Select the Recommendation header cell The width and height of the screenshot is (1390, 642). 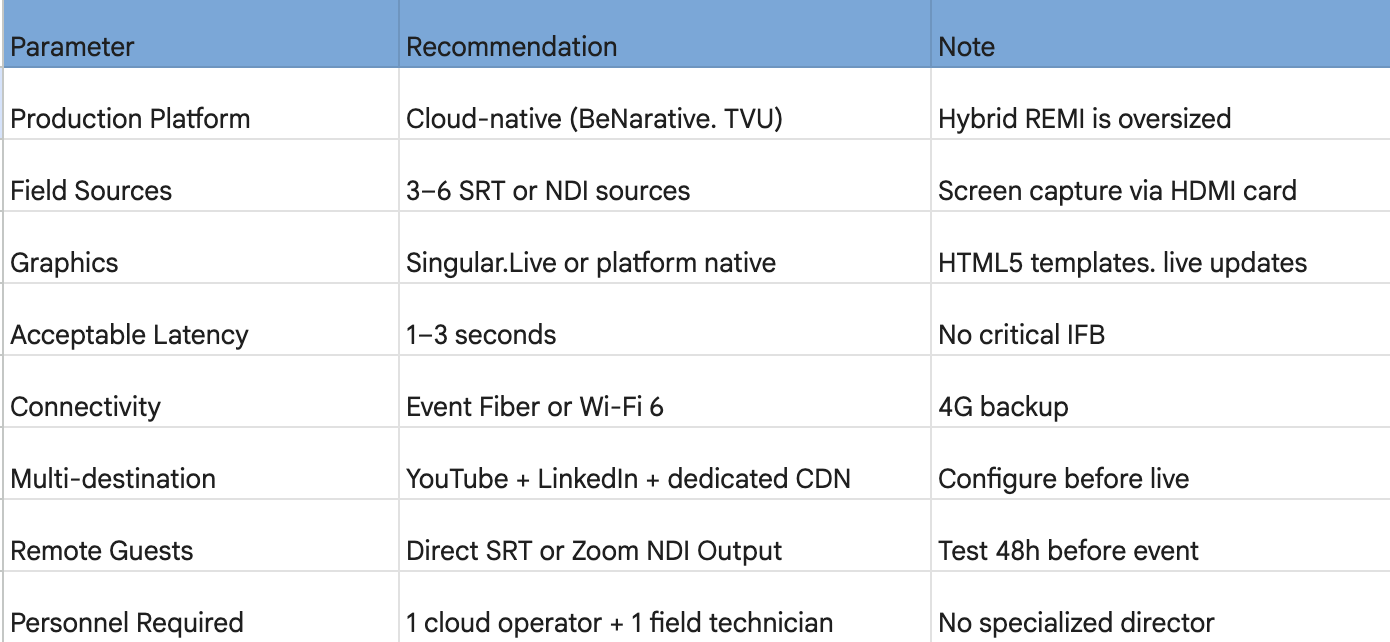point(665,34)
